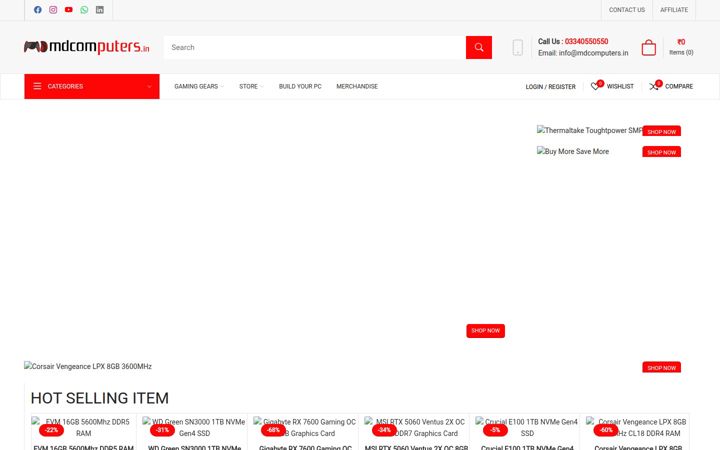This screenshot has width=720, height=450.
Task: Click in the Search input field
Action: (x=315, y=47)
